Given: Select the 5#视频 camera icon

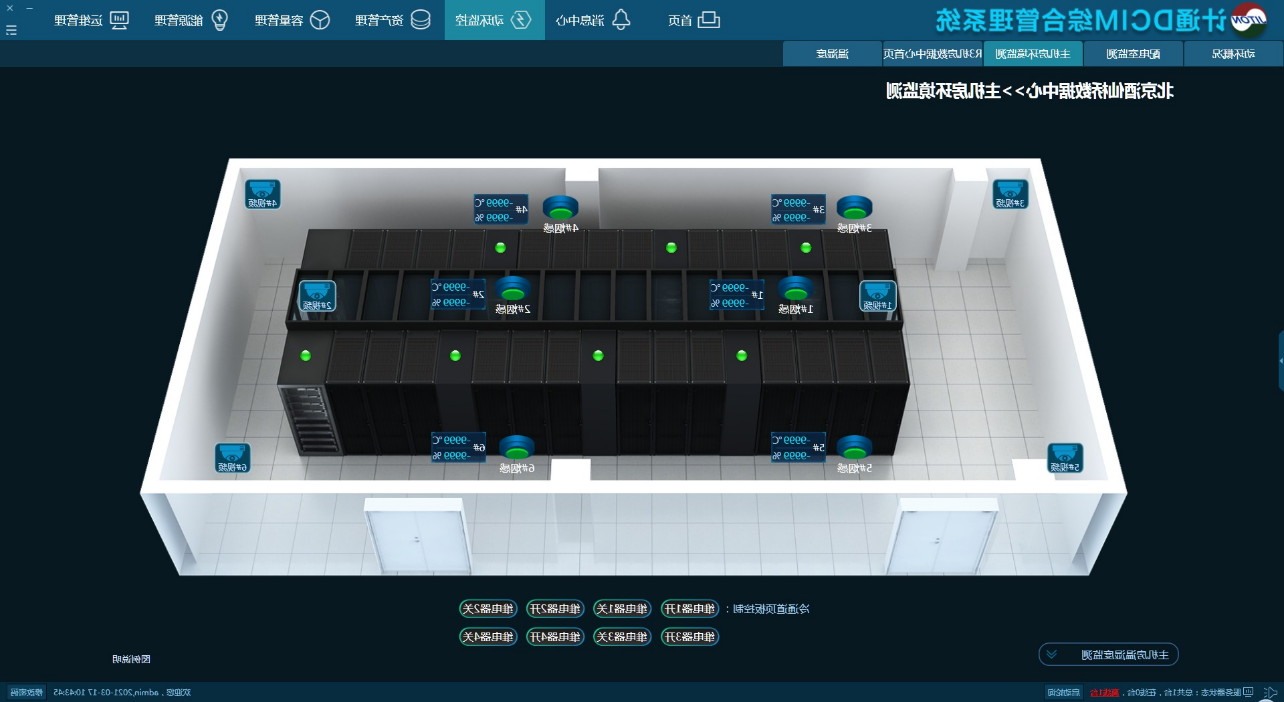Looking at the screenshot, I should pyautogui.click(x=1064, y=457).
